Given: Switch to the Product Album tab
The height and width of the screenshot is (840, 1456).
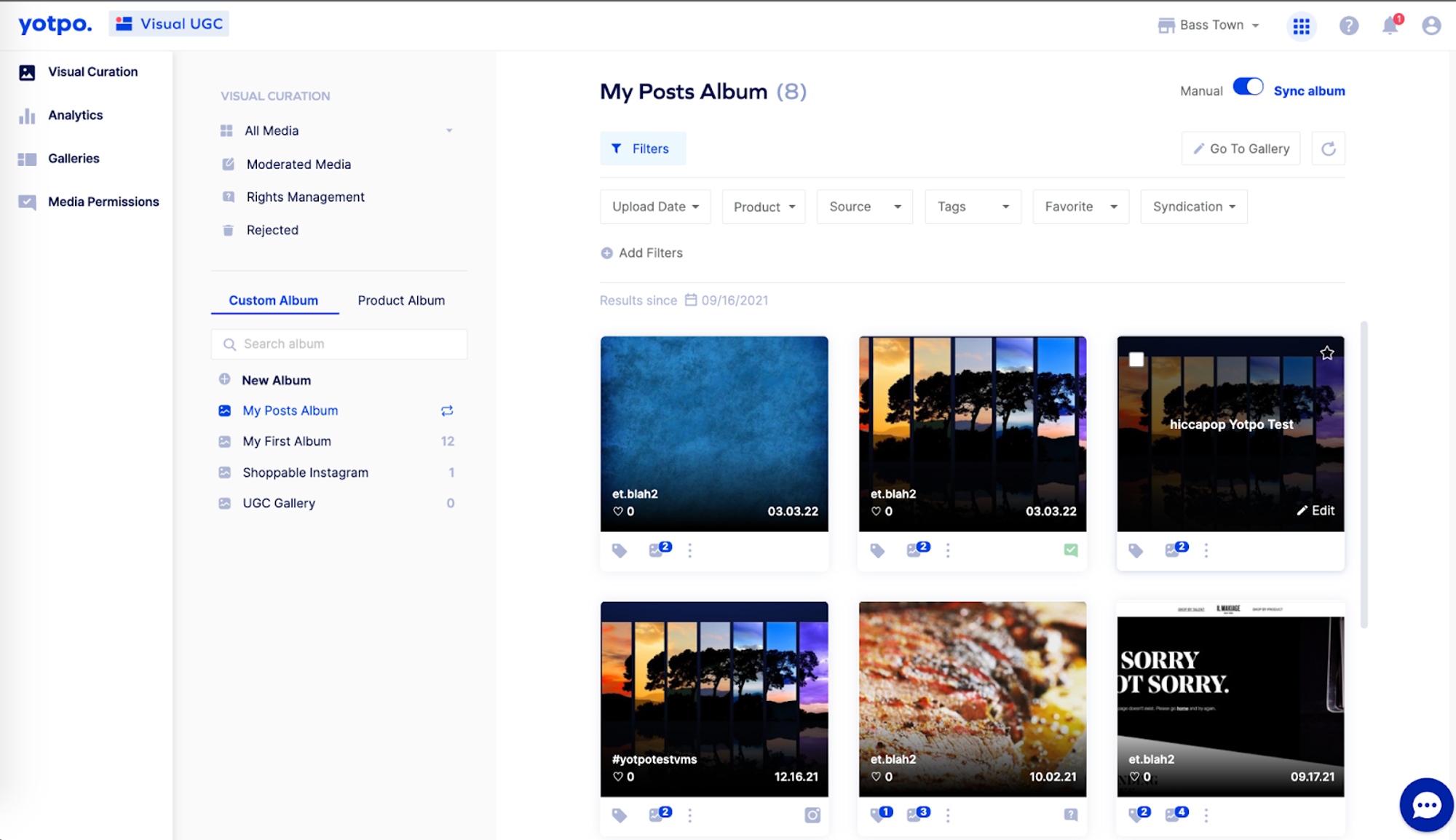Looking at the screenshot, I should (401, 301).
